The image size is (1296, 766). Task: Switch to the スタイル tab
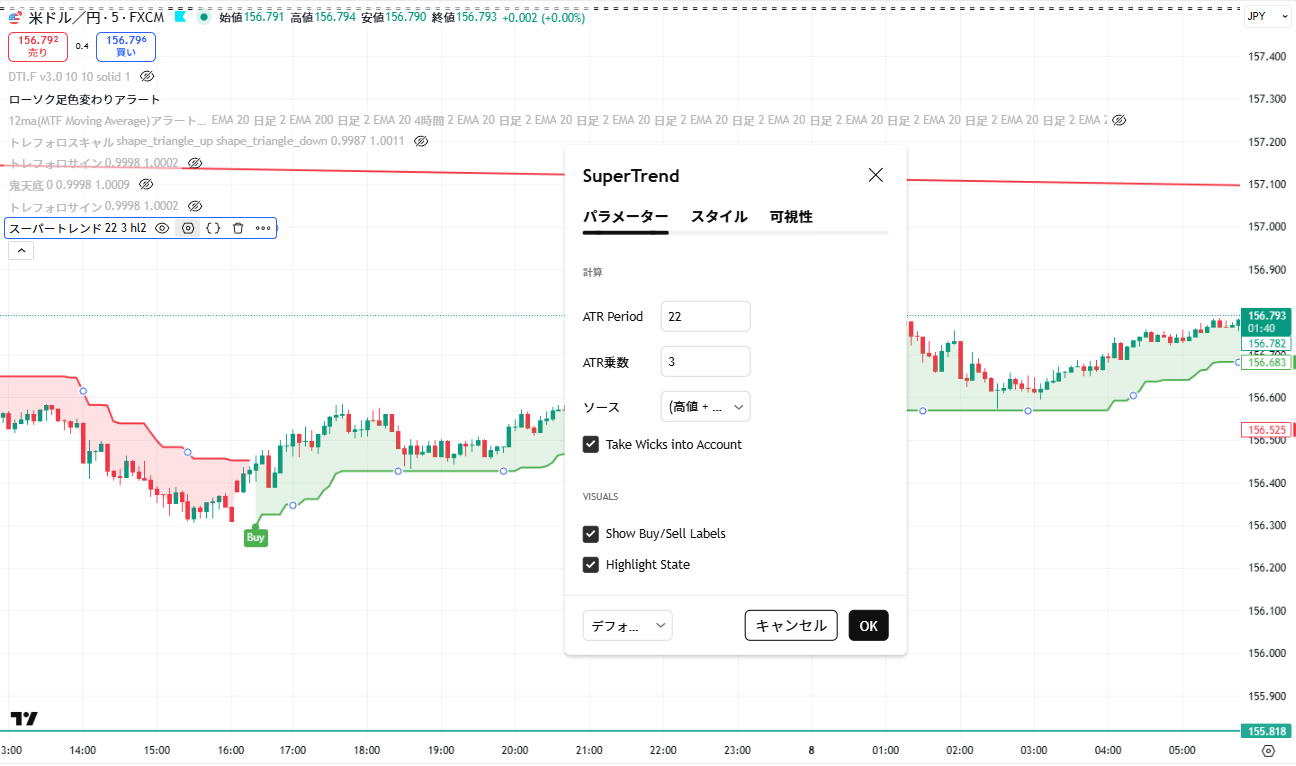719,216
